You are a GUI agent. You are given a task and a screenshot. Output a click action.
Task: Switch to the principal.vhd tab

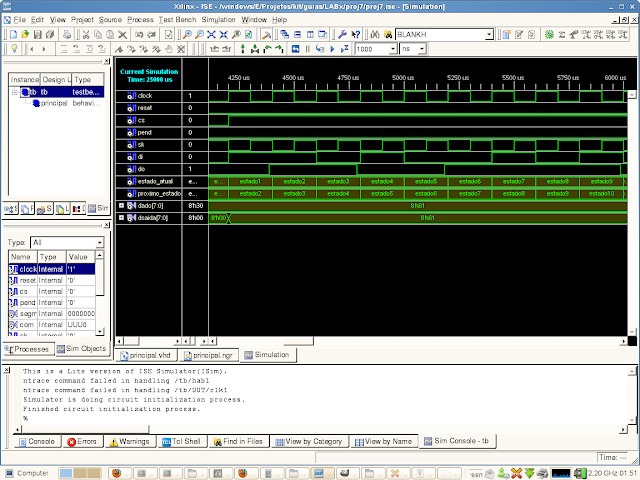pos(150,355)
